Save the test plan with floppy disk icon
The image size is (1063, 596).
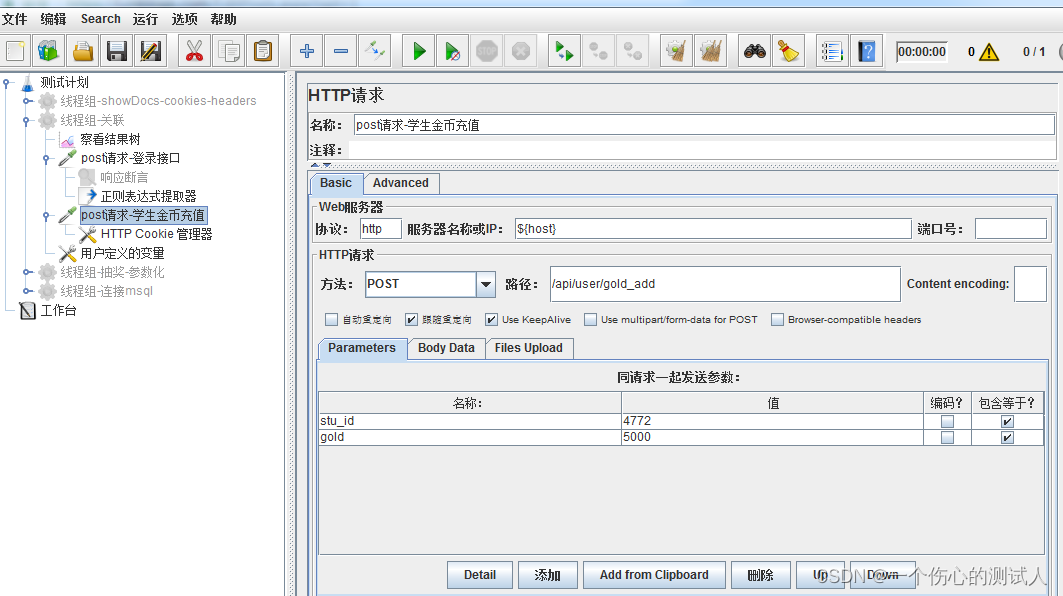117,51
